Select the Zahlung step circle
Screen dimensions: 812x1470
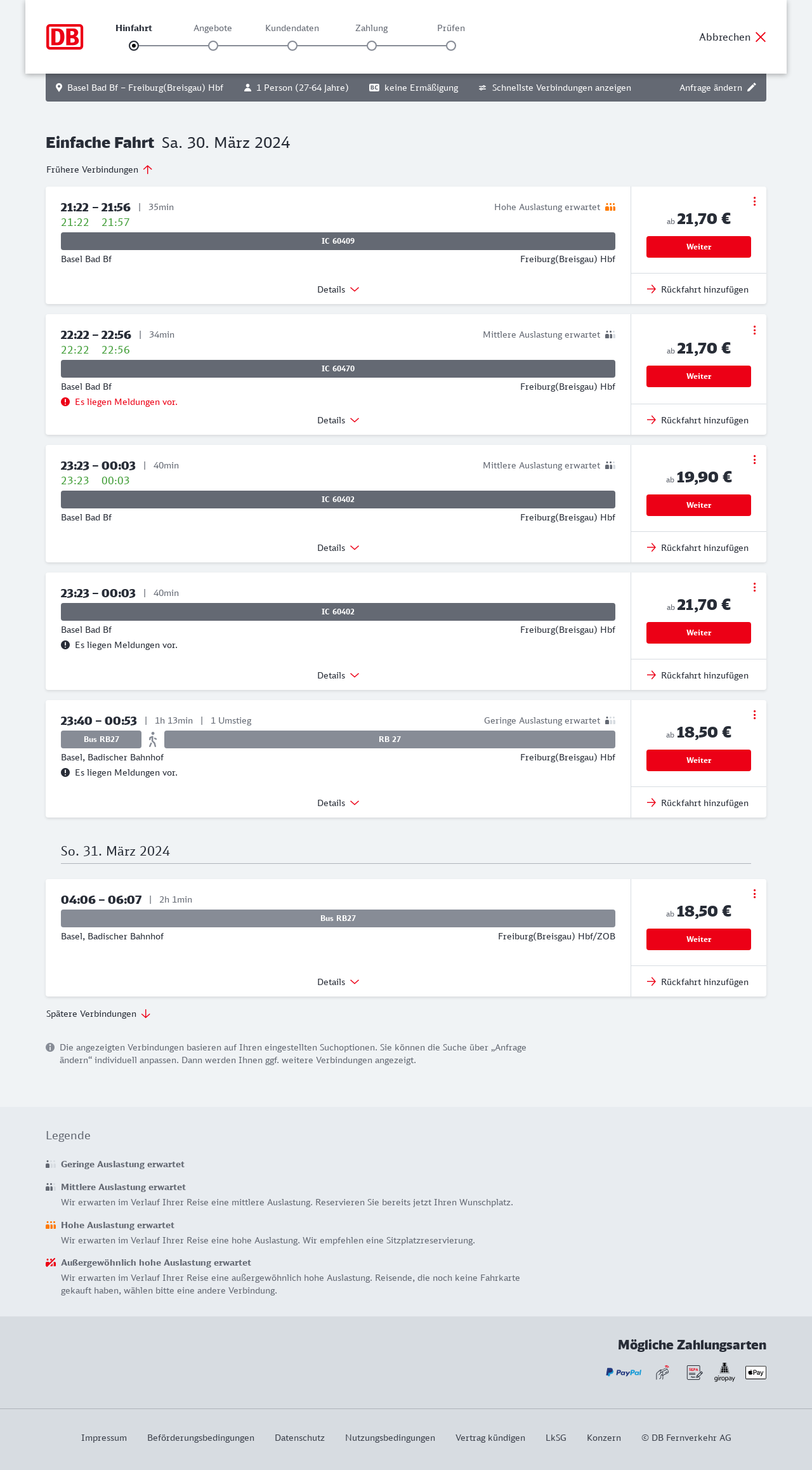[372, 46]
